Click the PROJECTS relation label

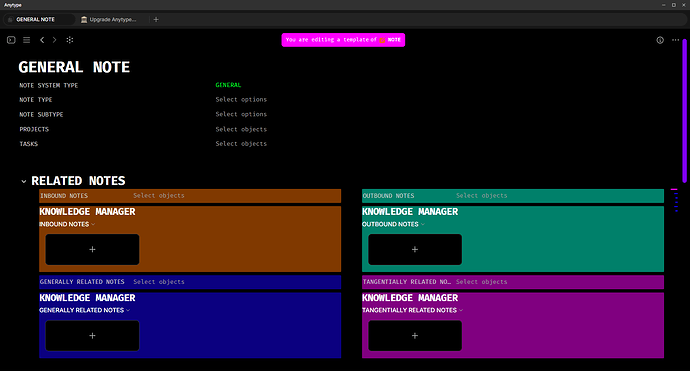point(34,129)
